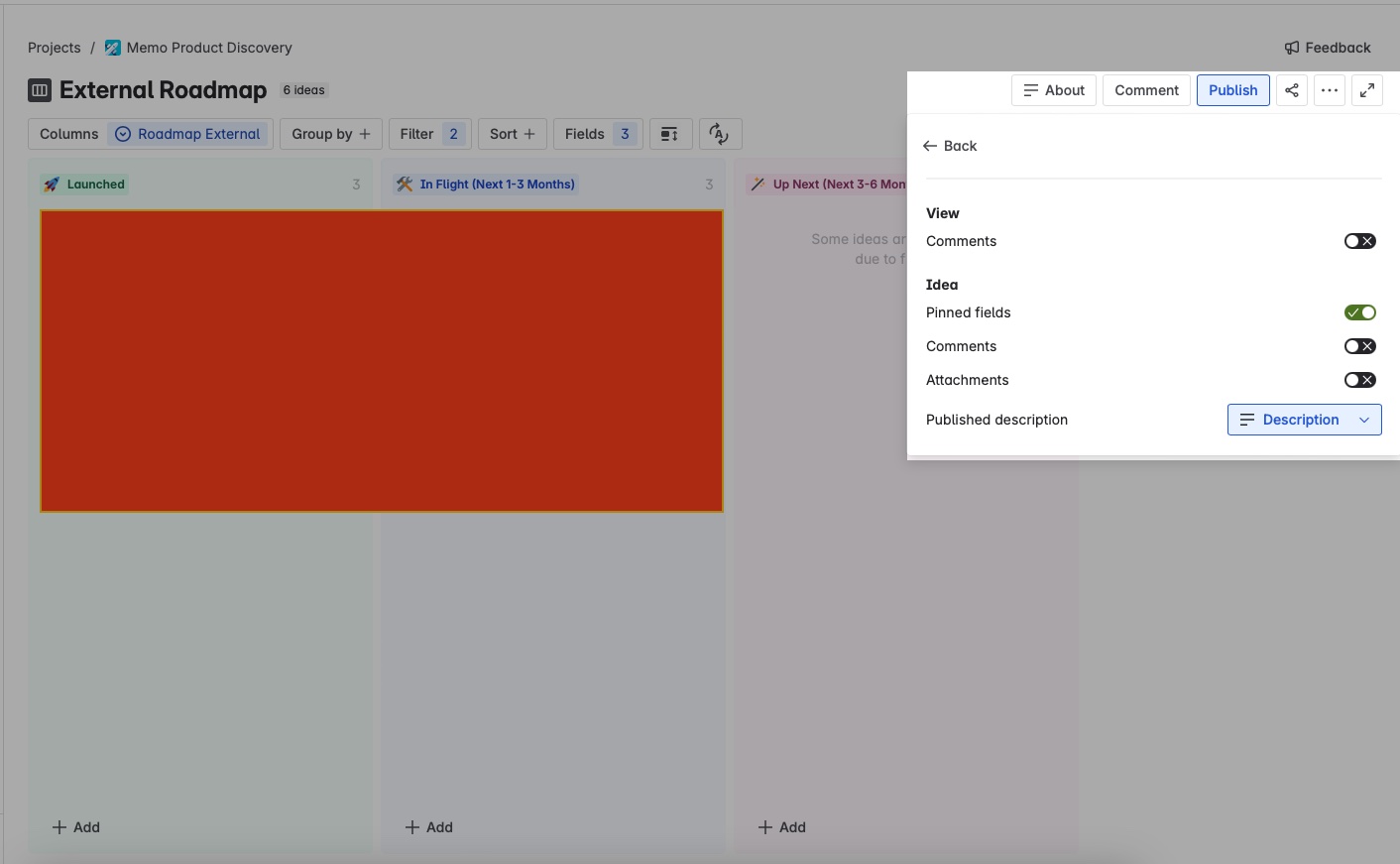Open the Filter button showing 2
Image resolution: width=1400 pixels, height=864 pixels.
[x=430, y=134]
